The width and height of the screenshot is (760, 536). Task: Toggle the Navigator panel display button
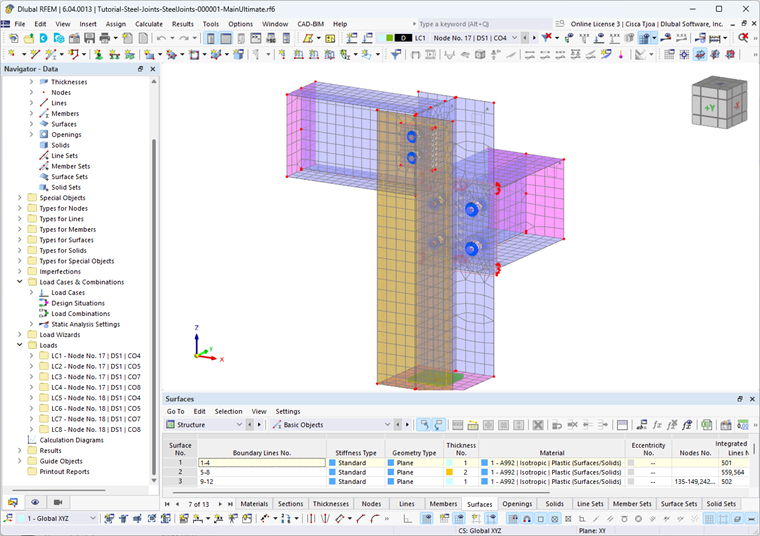tap(210, 38)
